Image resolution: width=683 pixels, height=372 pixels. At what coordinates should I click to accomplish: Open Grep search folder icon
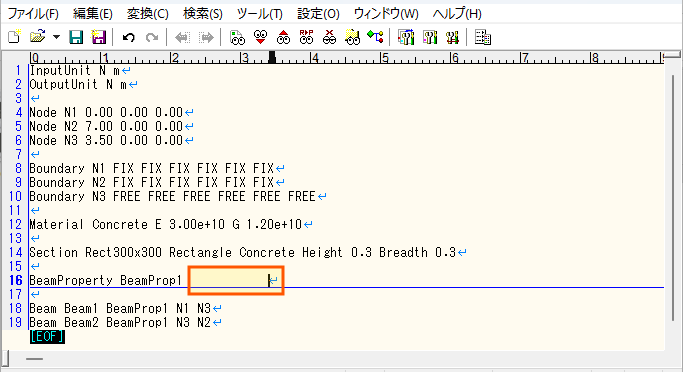352,37
